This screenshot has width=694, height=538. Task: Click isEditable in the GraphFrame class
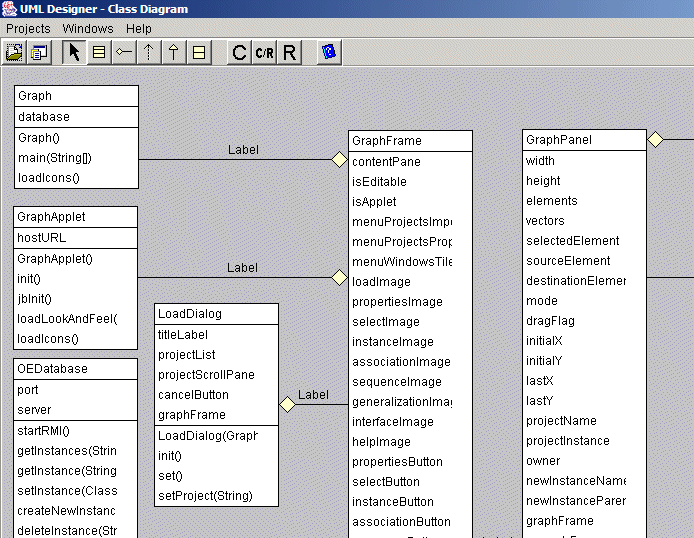pyautogui.click(x=379, y=182)
